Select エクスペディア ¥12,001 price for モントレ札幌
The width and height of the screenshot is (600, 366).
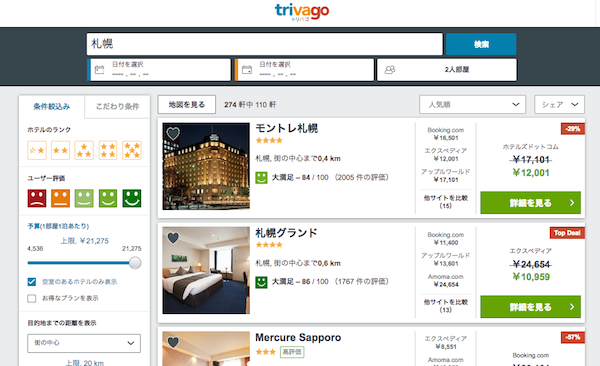click(x=445, y=155)
